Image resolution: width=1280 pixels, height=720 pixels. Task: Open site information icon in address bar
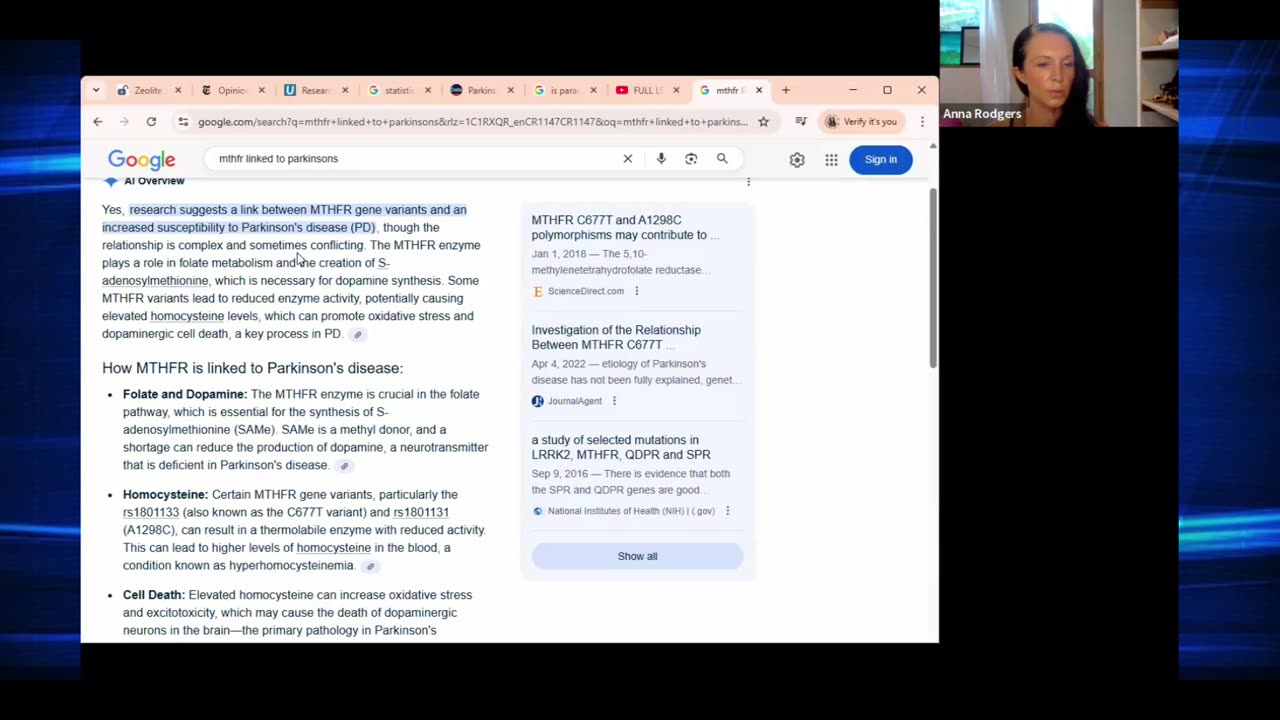(x=183, y=122)
